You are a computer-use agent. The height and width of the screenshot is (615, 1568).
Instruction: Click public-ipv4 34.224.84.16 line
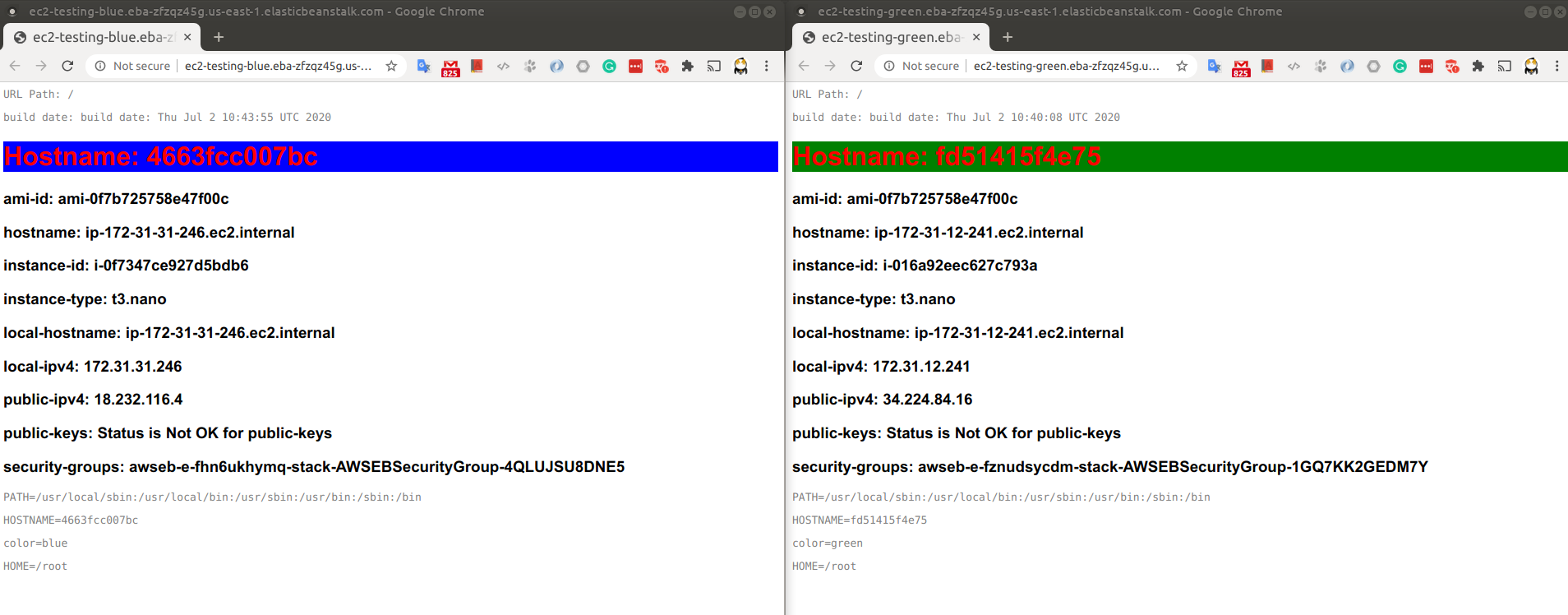pos(882,400)
